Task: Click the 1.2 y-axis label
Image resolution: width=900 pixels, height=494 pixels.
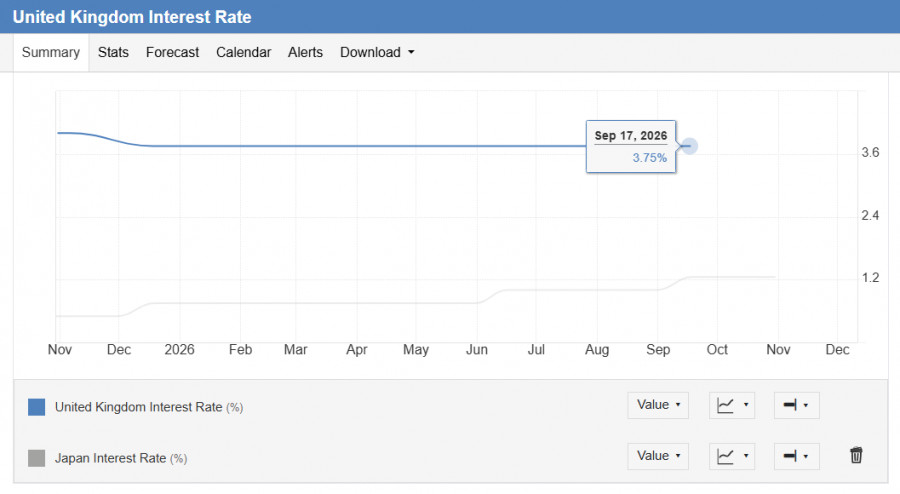Action: point(870,278)
